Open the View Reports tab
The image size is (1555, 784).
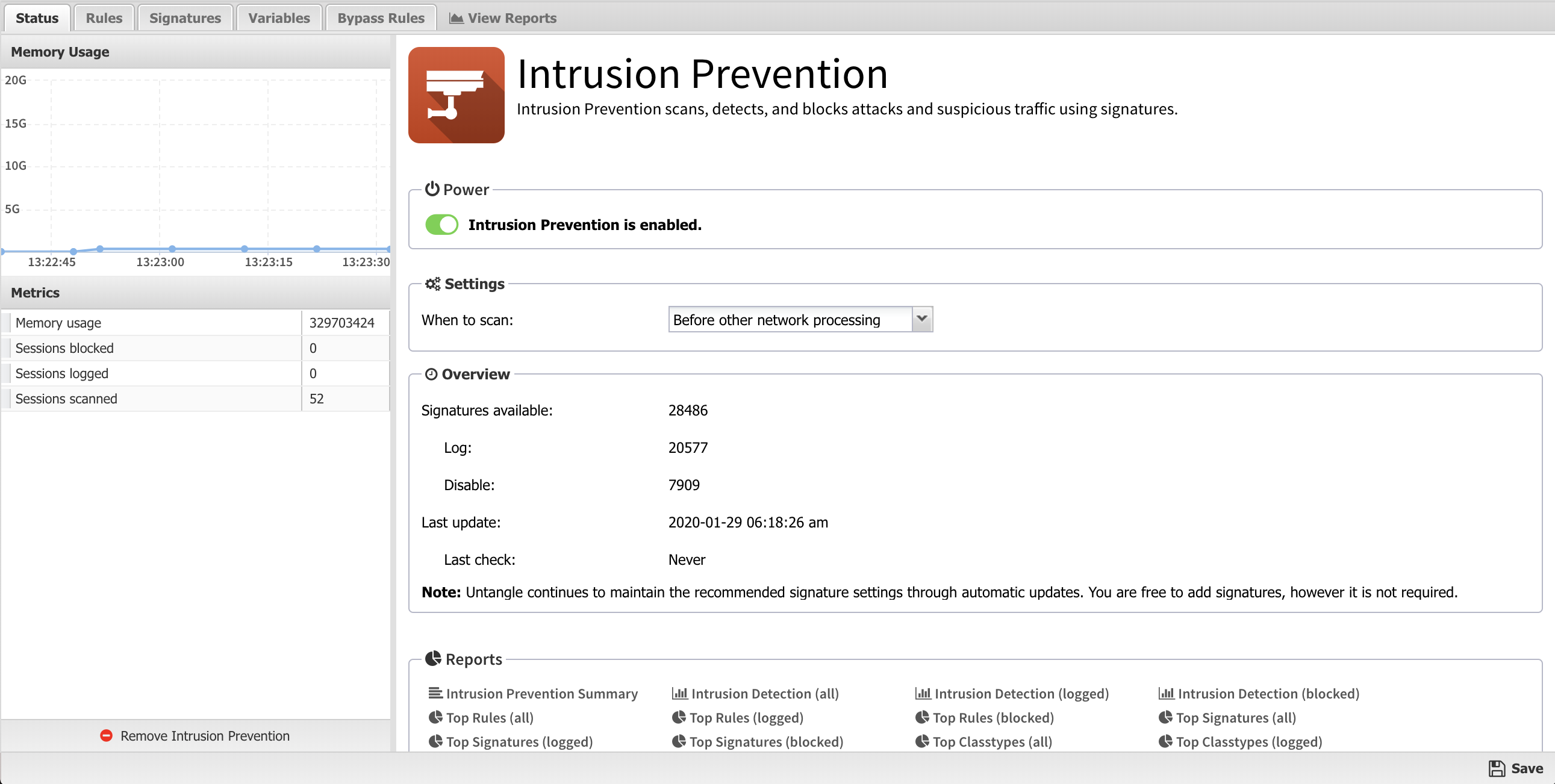[x=503, y=18]
